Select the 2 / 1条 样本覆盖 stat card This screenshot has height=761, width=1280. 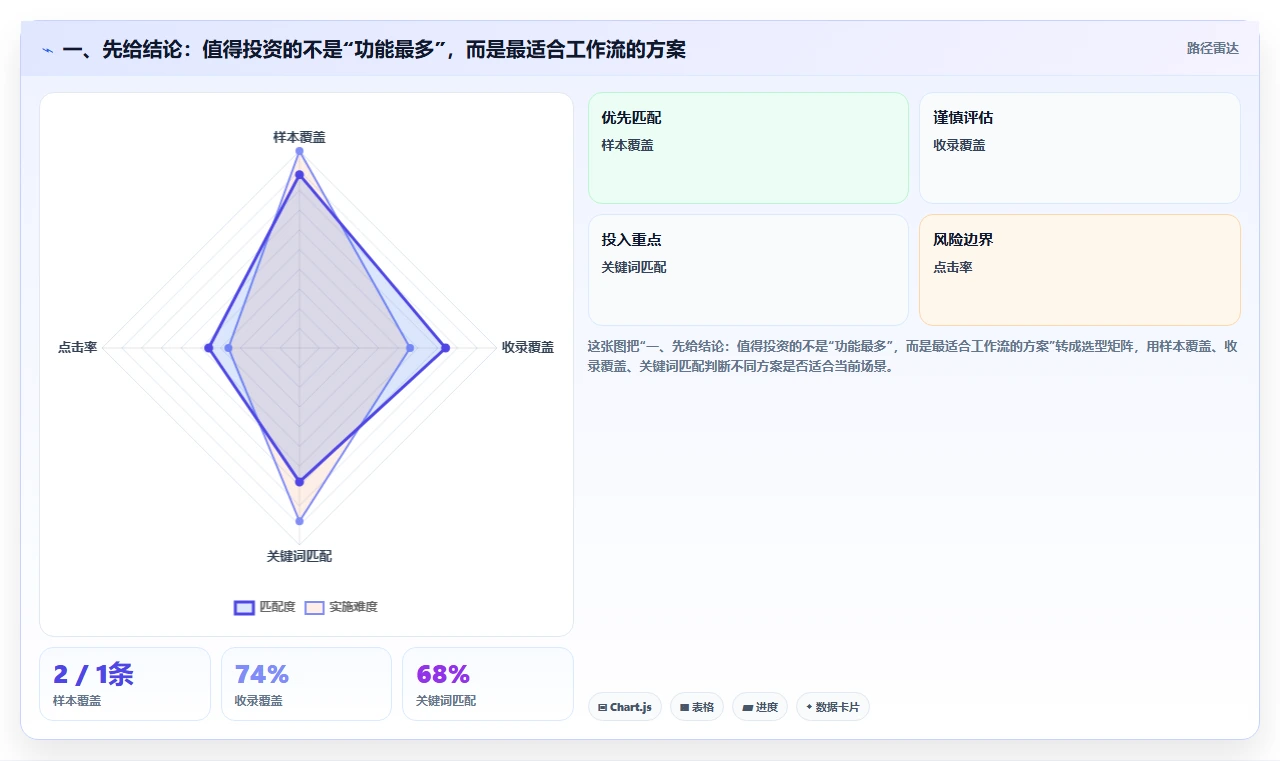125,684
